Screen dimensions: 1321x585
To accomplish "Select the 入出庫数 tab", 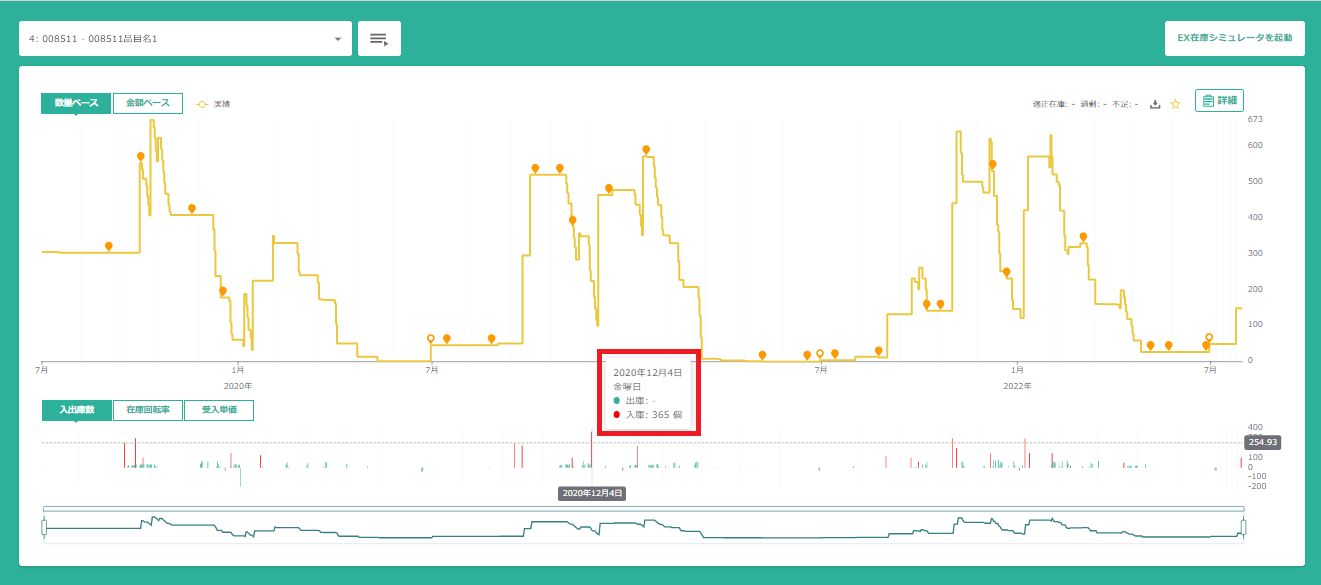I will coord(76,410).
